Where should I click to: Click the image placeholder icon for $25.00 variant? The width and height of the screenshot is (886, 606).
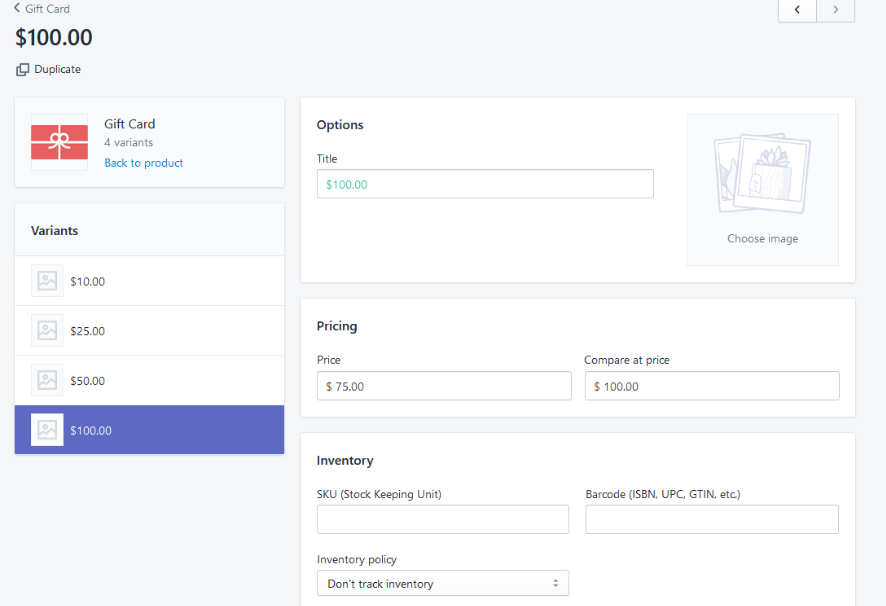coord(47,331)
